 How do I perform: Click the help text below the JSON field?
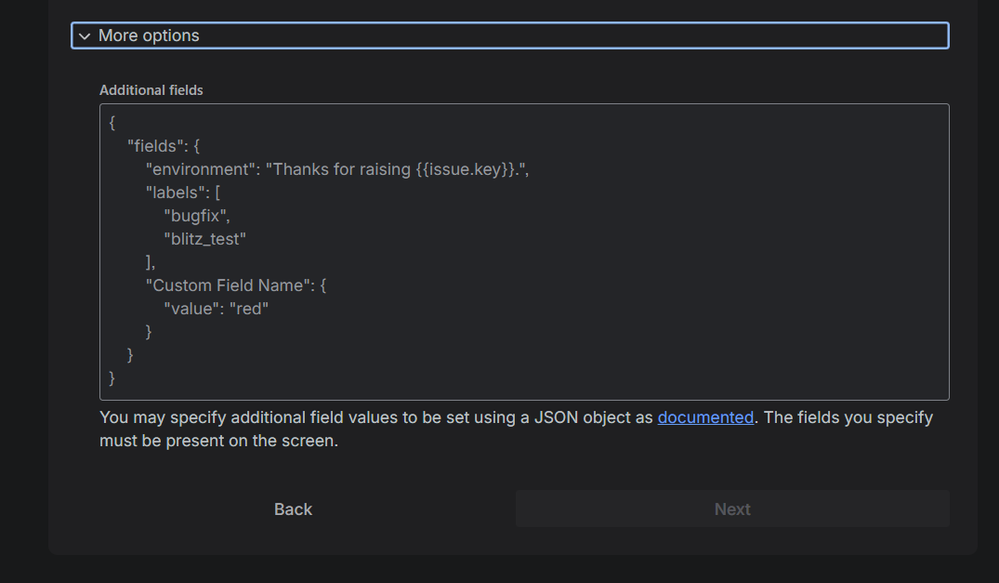[x=400, y=428]
